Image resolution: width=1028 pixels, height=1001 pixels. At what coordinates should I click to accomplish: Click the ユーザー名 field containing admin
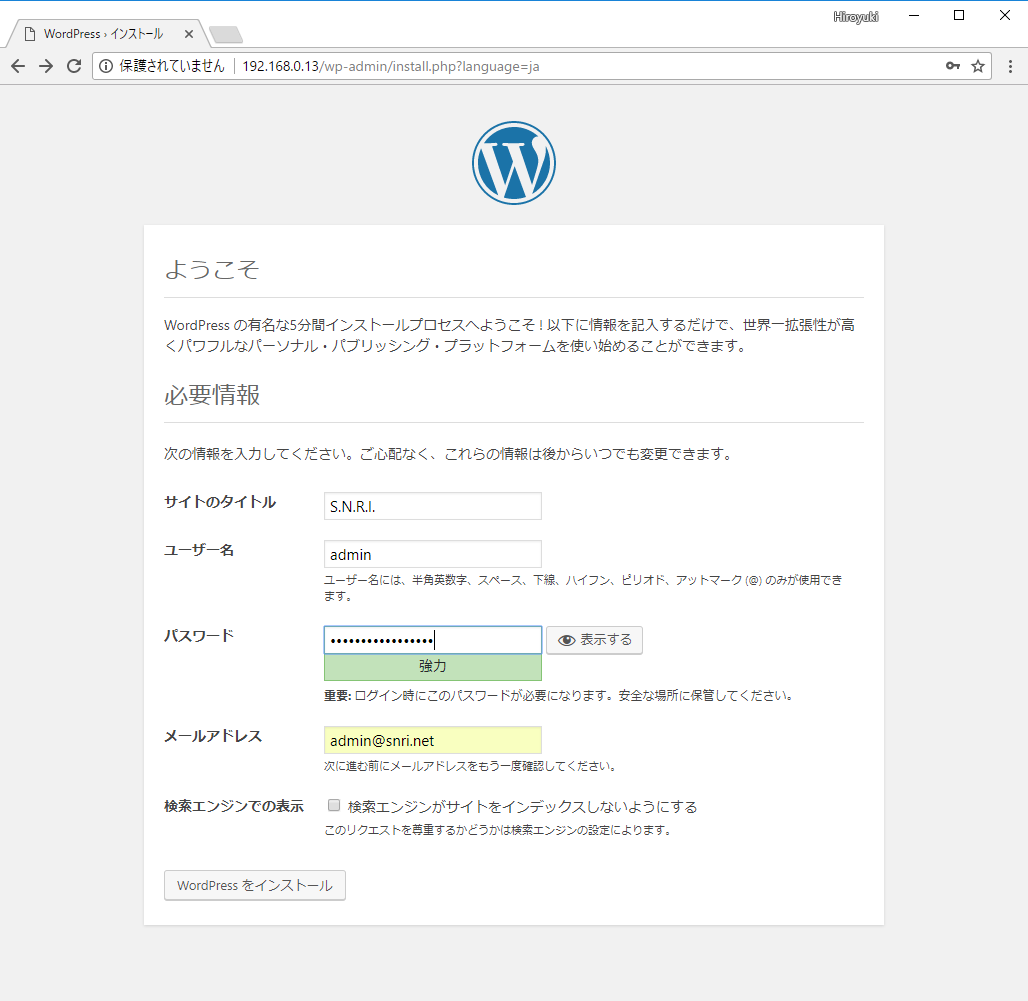point(433,554)
